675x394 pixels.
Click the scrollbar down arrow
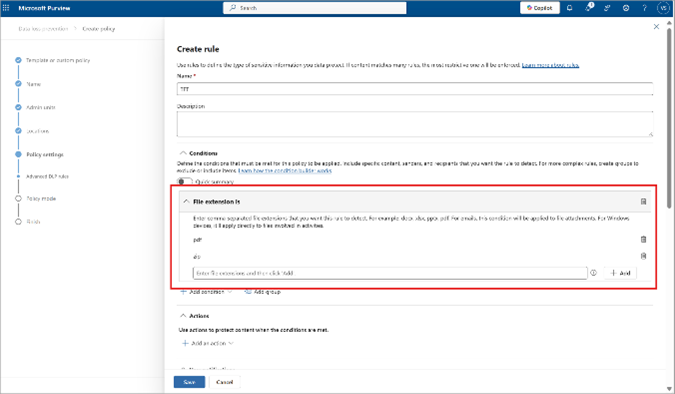(x=669, y=389)
